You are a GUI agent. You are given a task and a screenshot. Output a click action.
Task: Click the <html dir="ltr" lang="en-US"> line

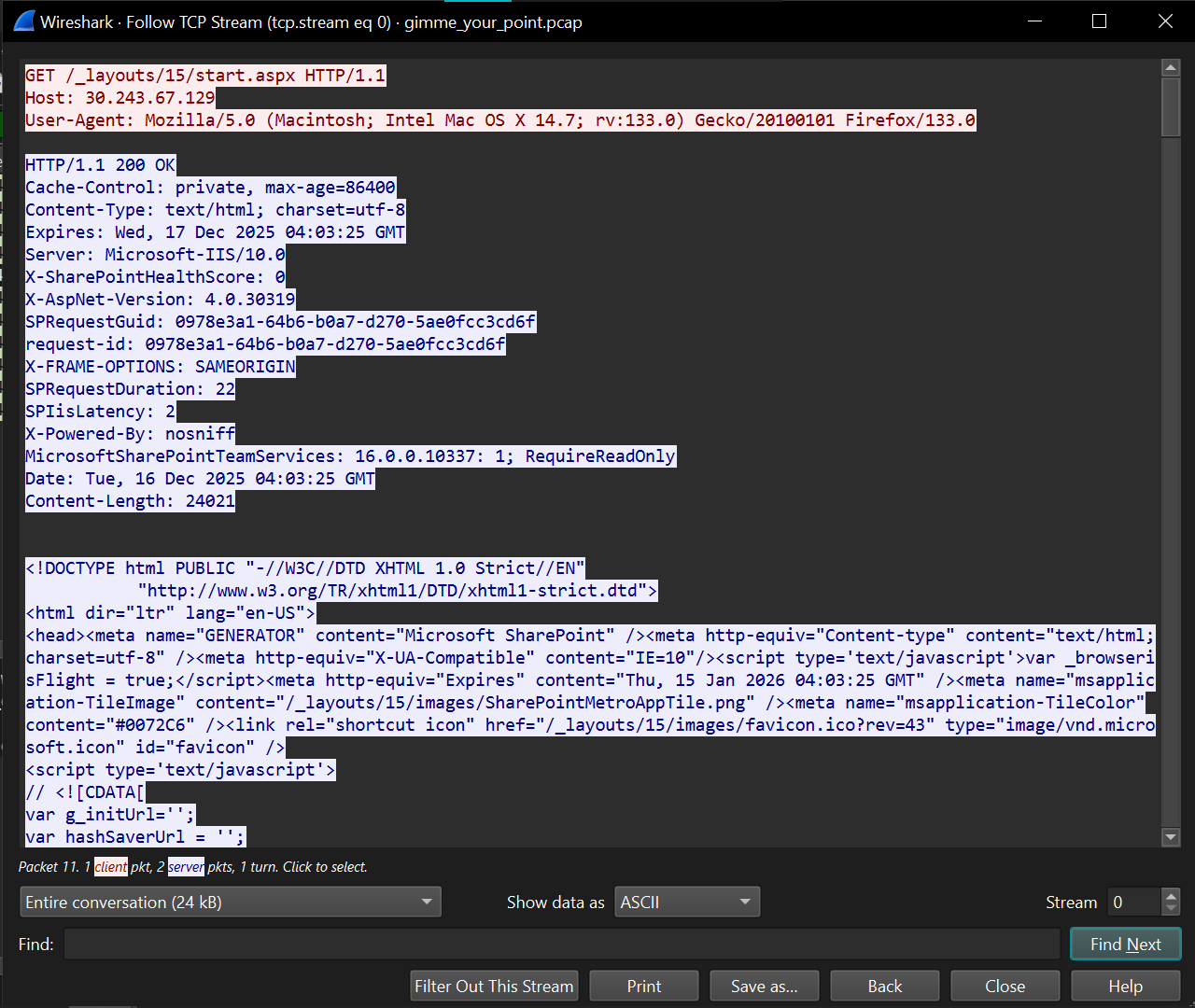170,613
